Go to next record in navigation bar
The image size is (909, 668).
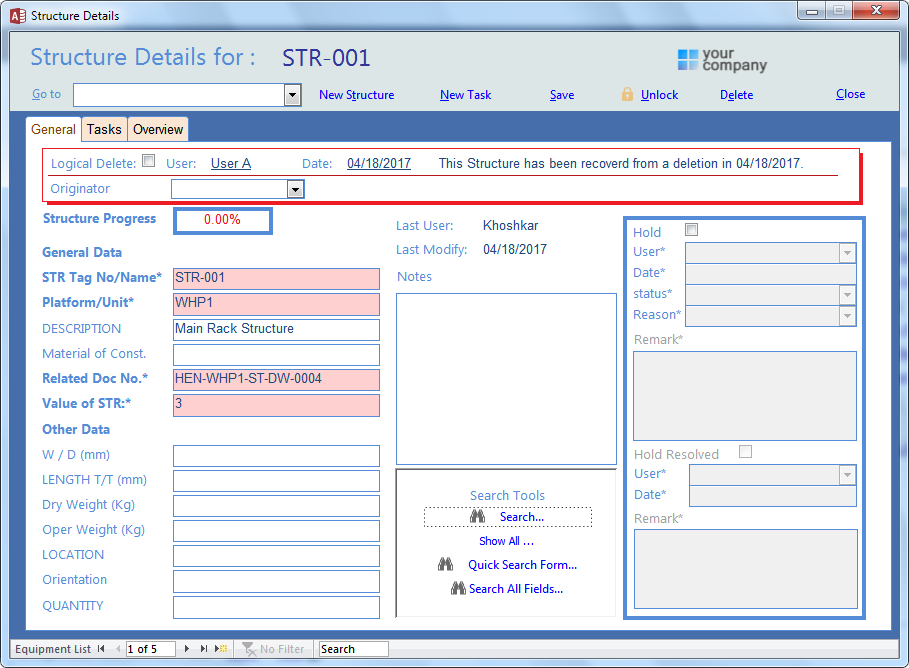[187, 649]
